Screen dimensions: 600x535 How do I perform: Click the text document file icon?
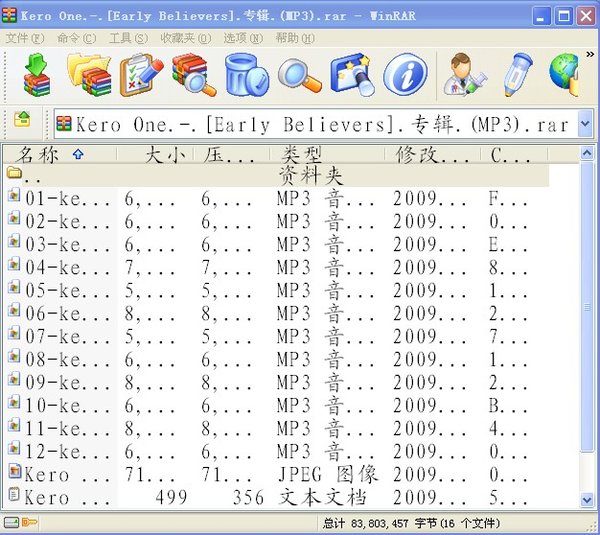click(x=14, y=494)
